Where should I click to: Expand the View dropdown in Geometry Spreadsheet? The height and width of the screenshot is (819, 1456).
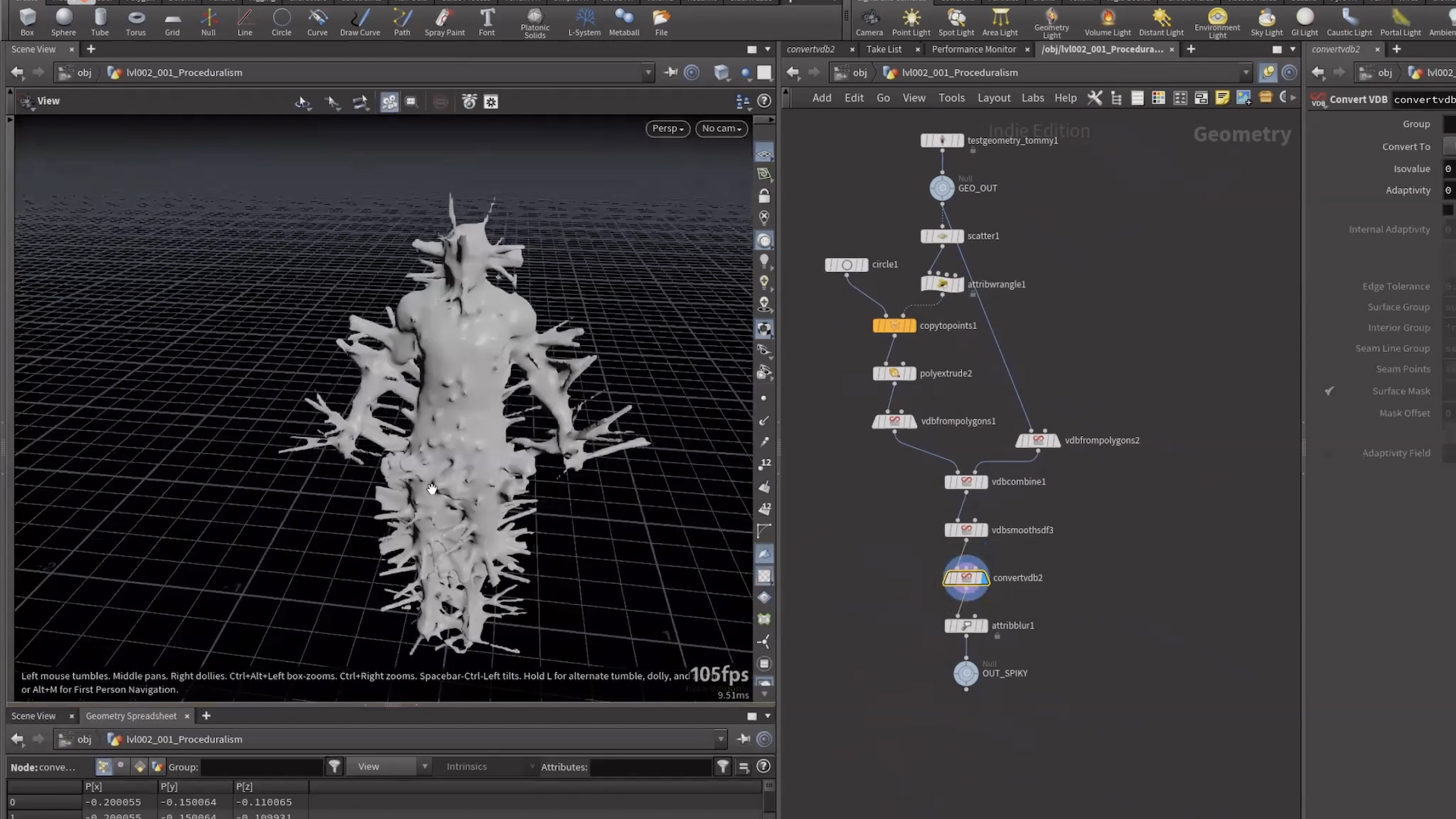(x=388, y=767)
